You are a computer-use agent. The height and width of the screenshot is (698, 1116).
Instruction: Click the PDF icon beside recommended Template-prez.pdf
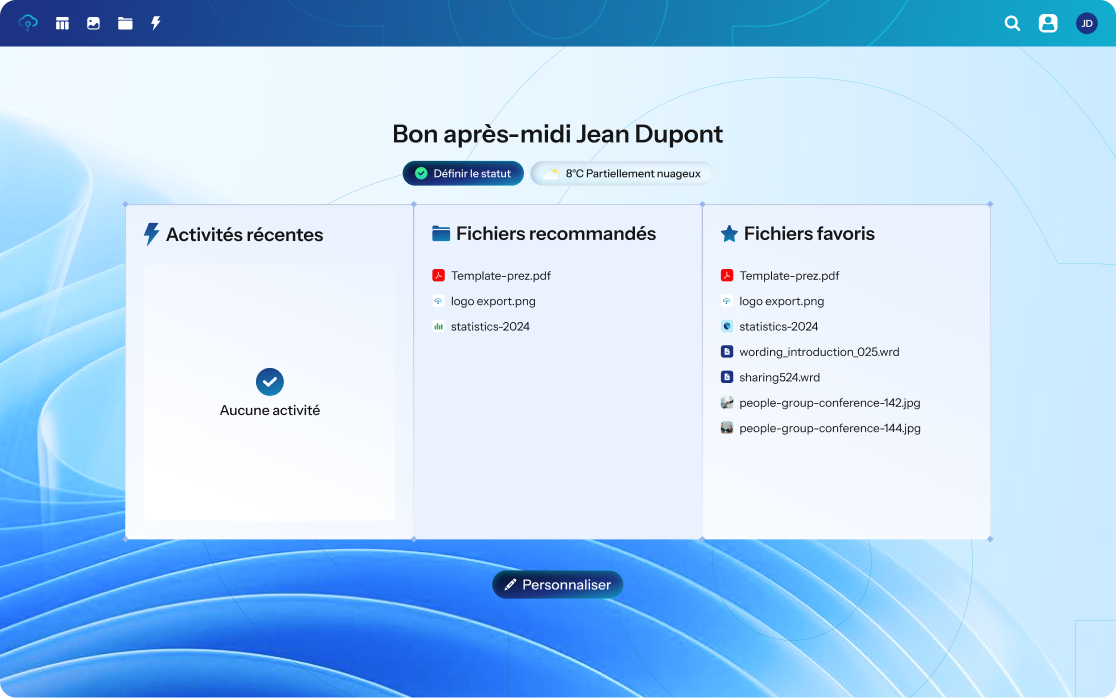coord(438,275)
